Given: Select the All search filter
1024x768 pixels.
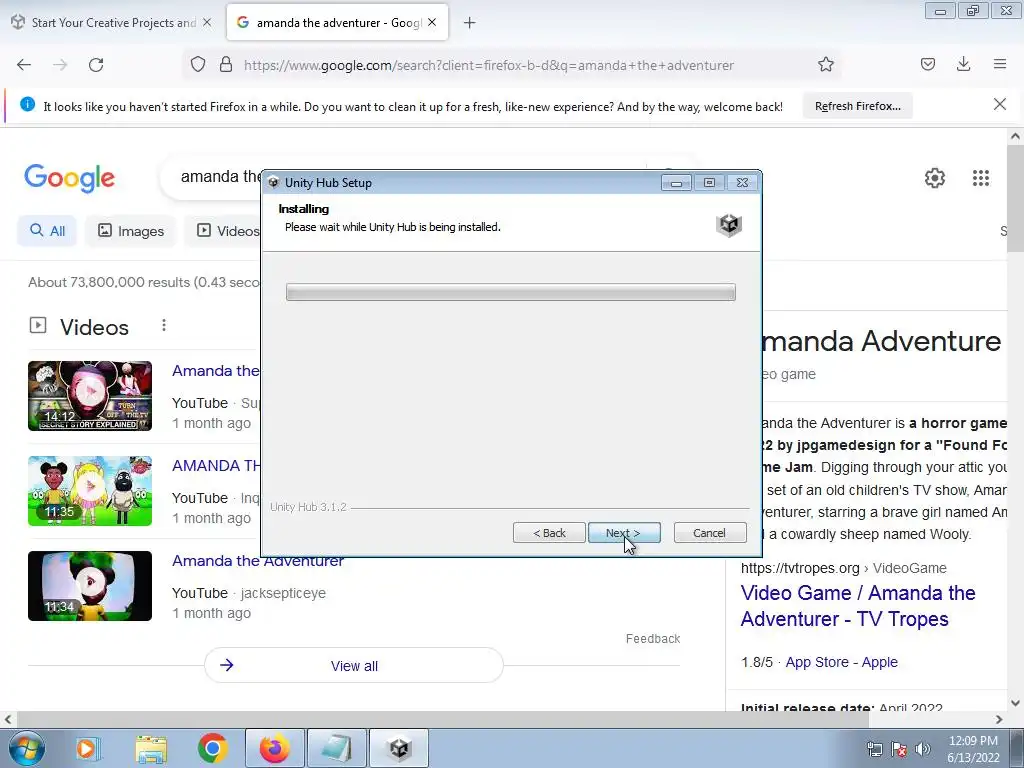Looking at the screenshot, I should pos(47,231).
